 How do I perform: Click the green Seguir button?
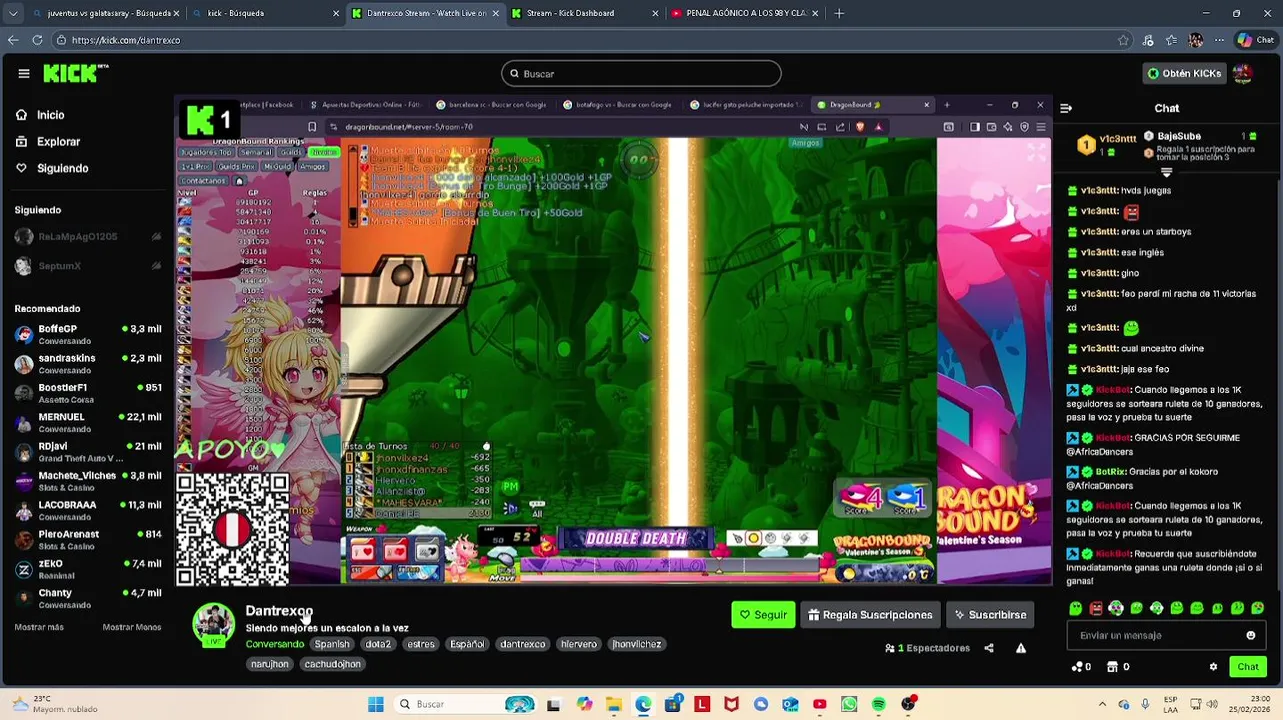tap(763, 615)
